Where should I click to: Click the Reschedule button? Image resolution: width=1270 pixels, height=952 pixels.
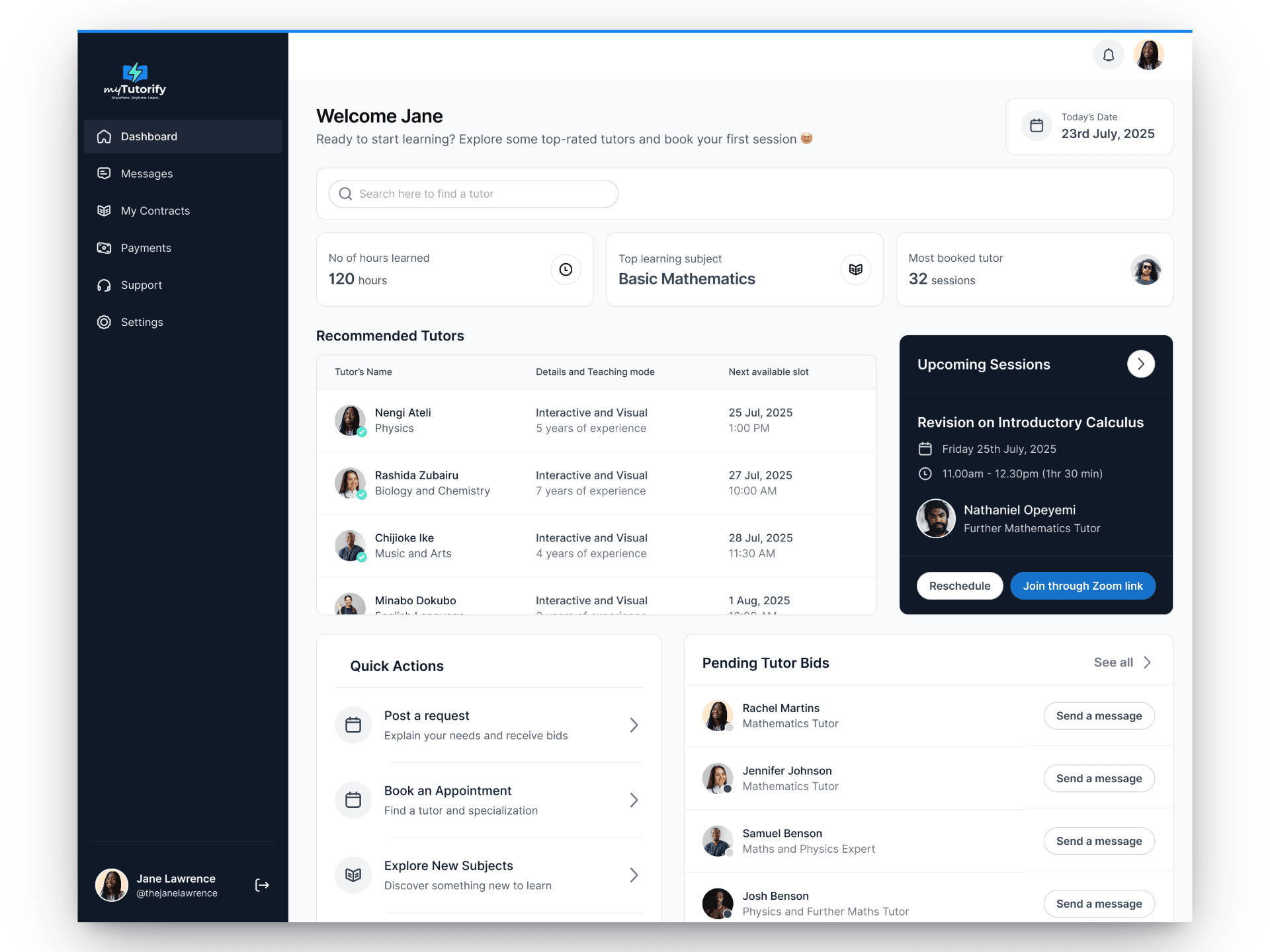click(959, 586)
